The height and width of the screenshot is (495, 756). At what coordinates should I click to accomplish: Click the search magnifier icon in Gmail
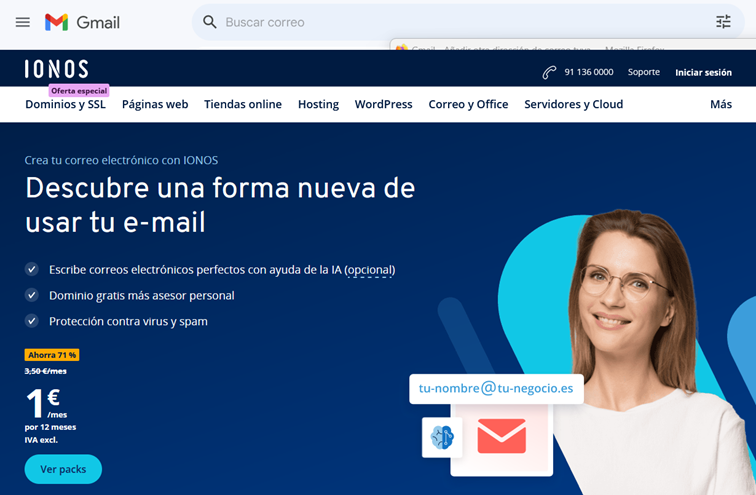210,22
